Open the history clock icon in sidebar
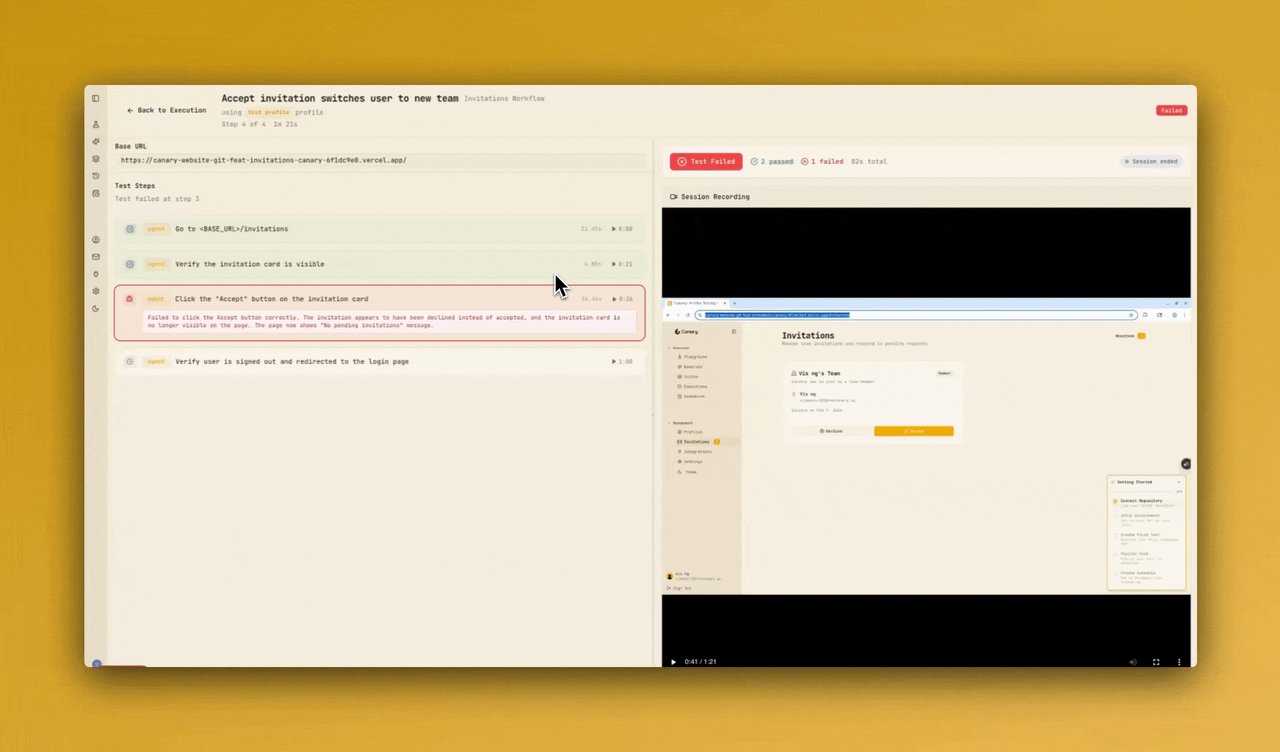 tap(96, 176)
